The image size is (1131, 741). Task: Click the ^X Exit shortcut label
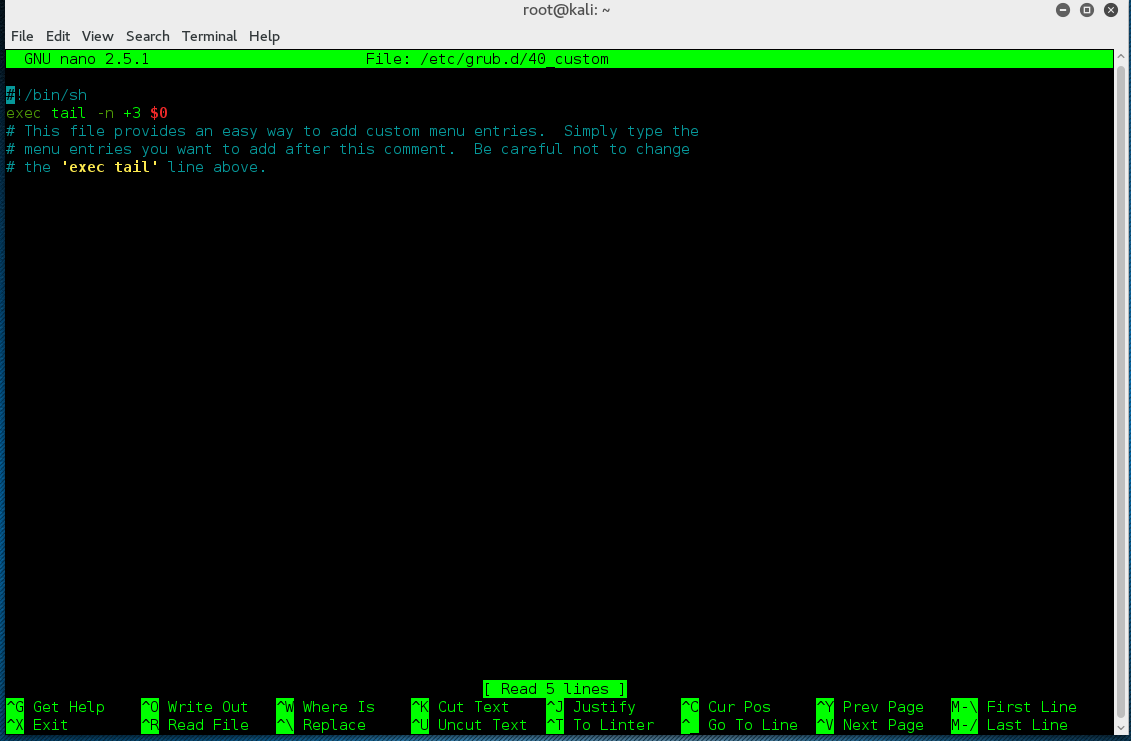[38, 725]
